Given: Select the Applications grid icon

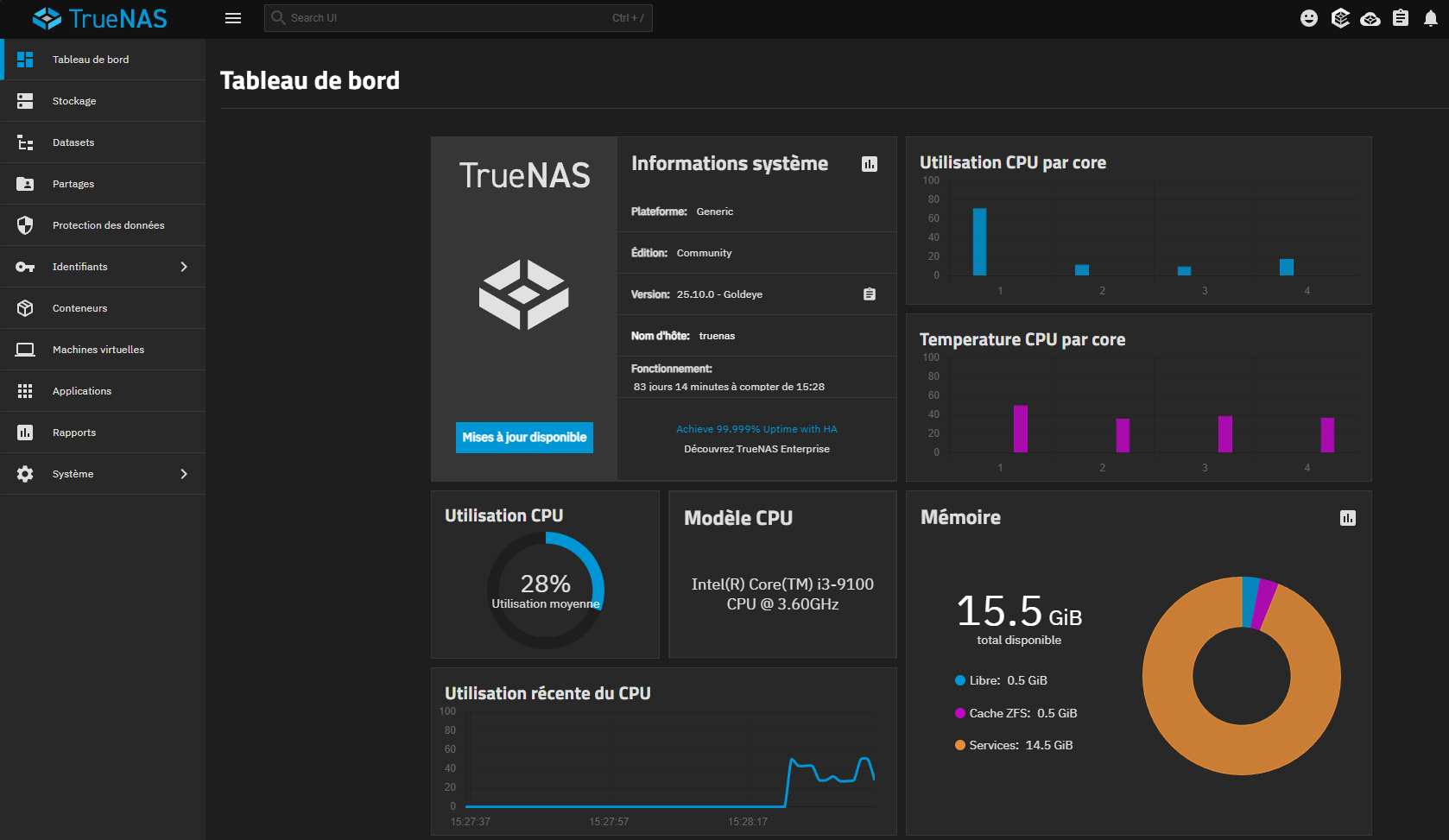Looking at the screenshot, I should 24,390.
